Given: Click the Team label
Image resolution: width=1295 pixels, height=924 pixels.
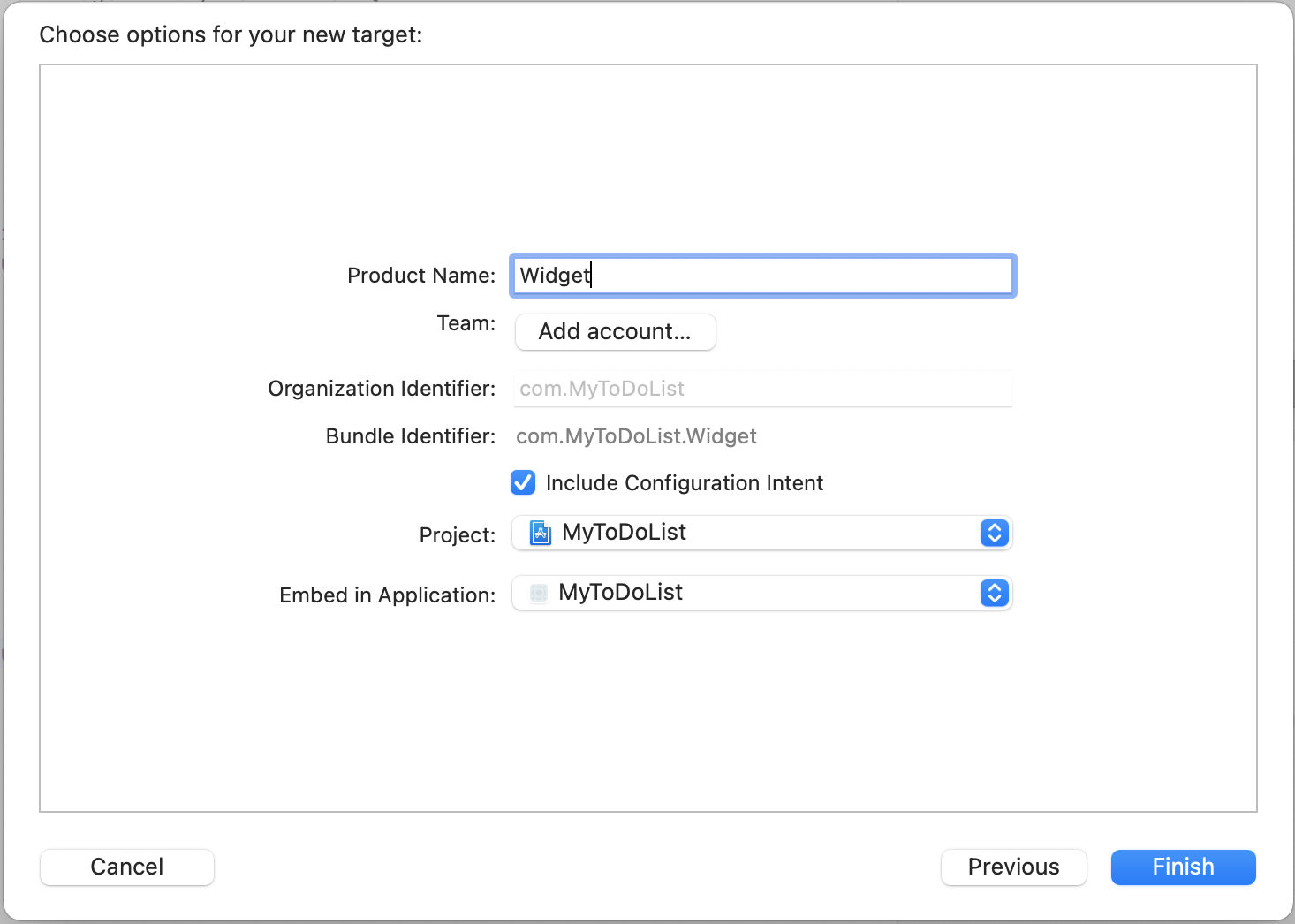Looking at the screenshot, I should (466, 323).
